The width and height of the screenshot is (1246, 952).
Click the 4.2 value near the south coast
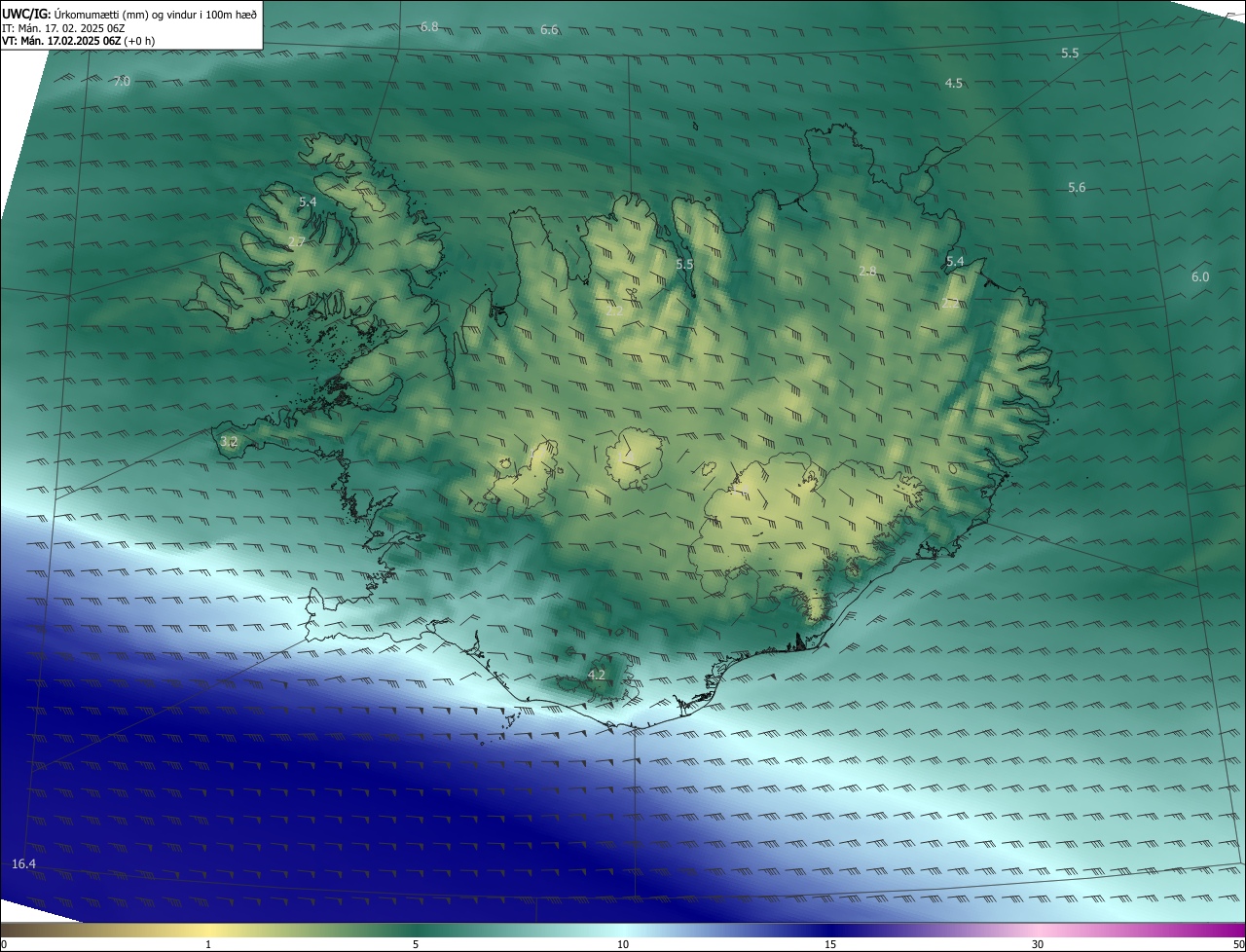(597, 675)
